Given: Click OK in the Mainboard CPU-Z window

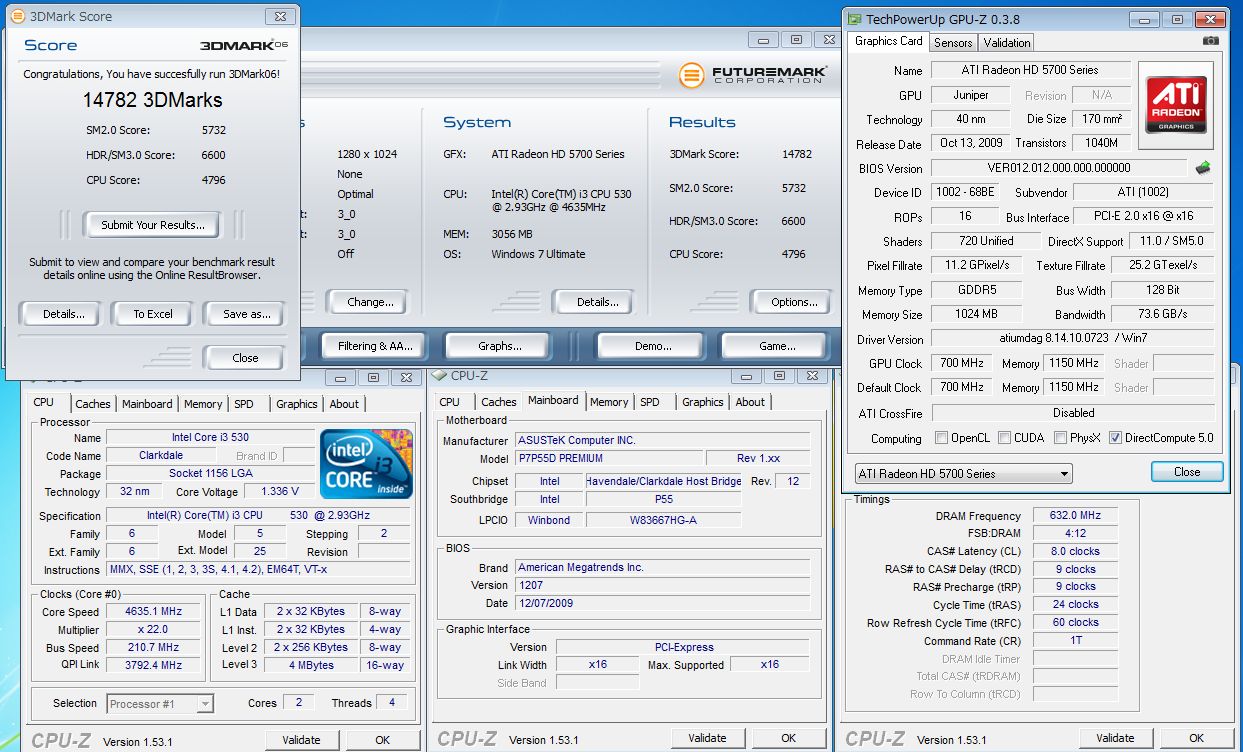Looking at the screenshot, I should (788, 739).
